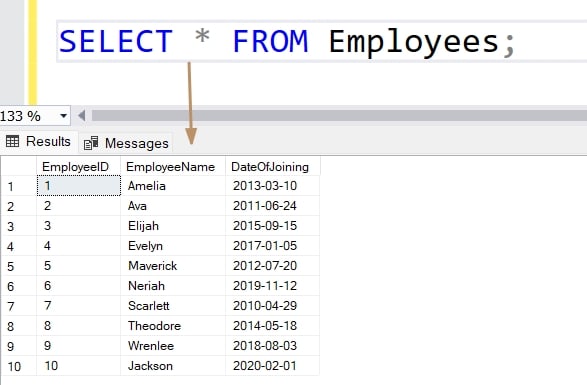Image resolution: width=587 pixels, height=385 pixels.
Task: Select the Evelyn name cell
Action: coord(173,246)
